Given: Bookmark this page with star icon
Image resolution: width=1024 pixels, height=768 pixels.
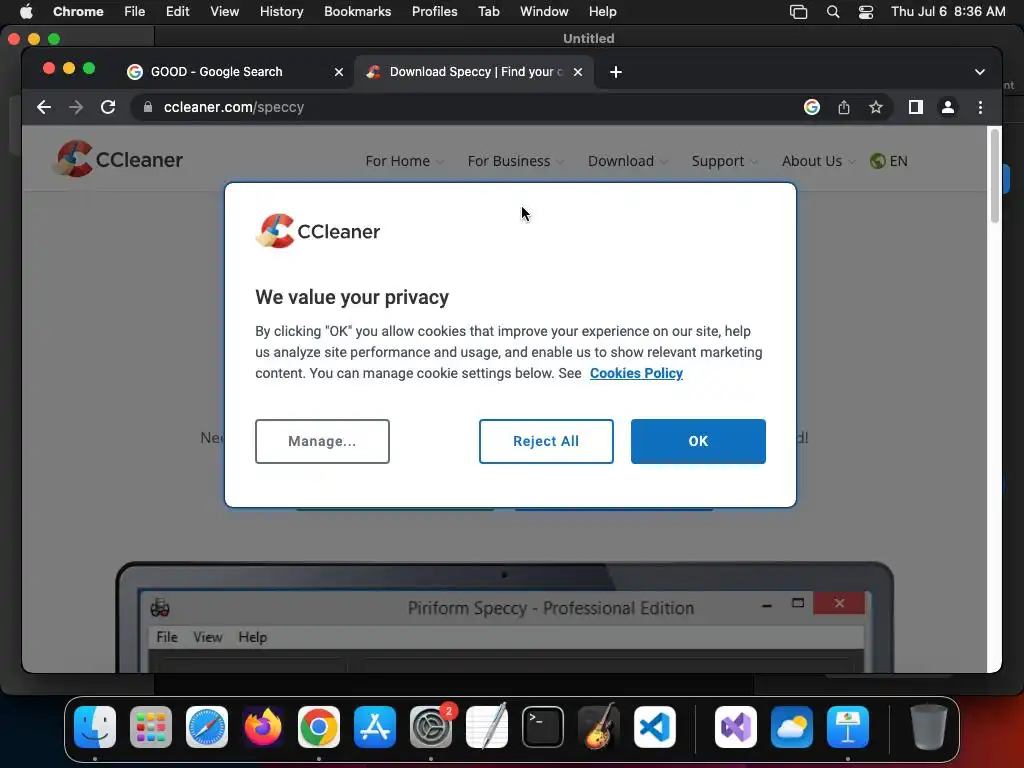Looking at the screenshot, I should [876, 107].
